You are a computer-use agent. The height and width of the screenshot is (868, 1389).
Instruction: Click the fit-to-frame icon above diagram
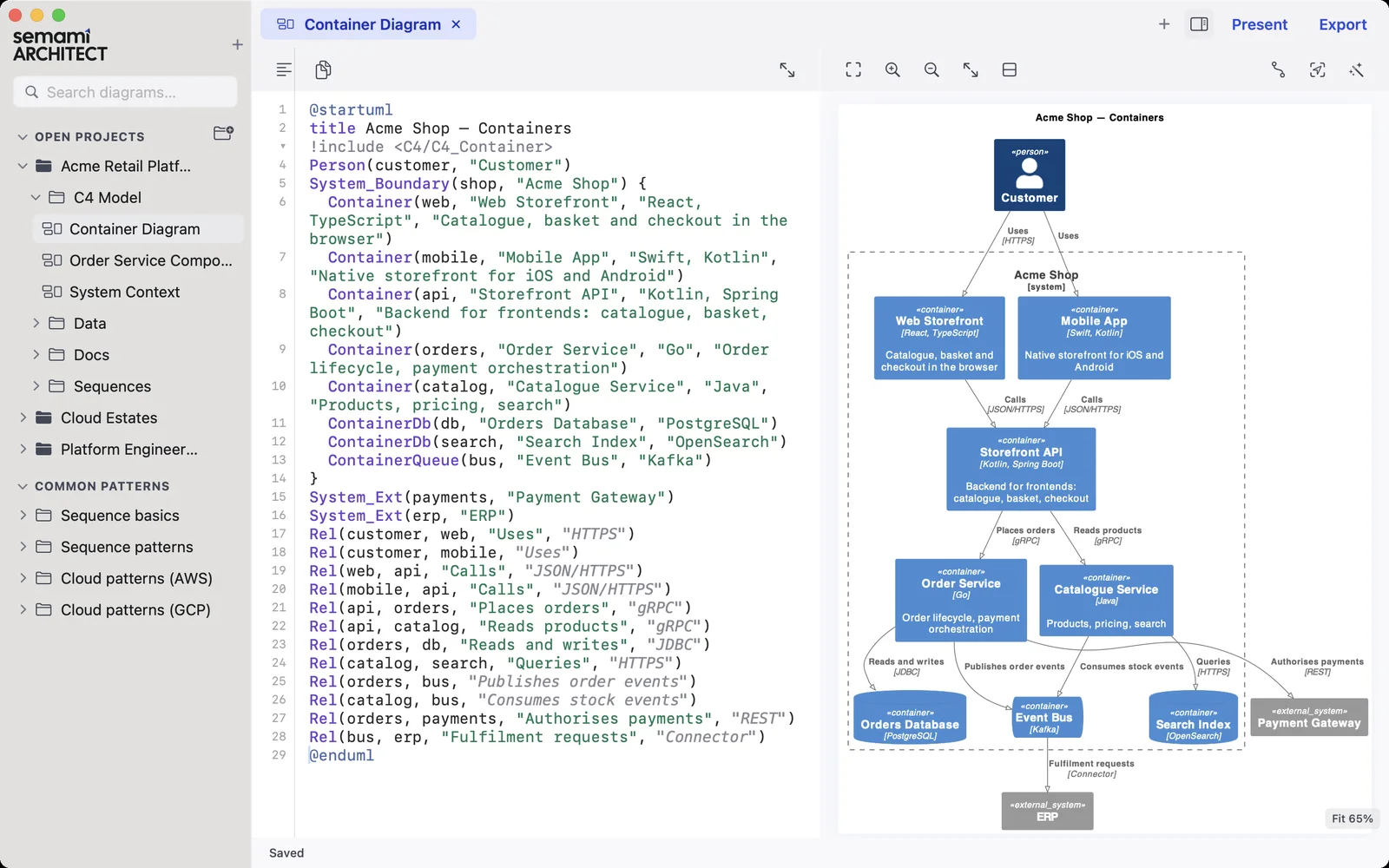pyautogui.click(x=853, y=69)
